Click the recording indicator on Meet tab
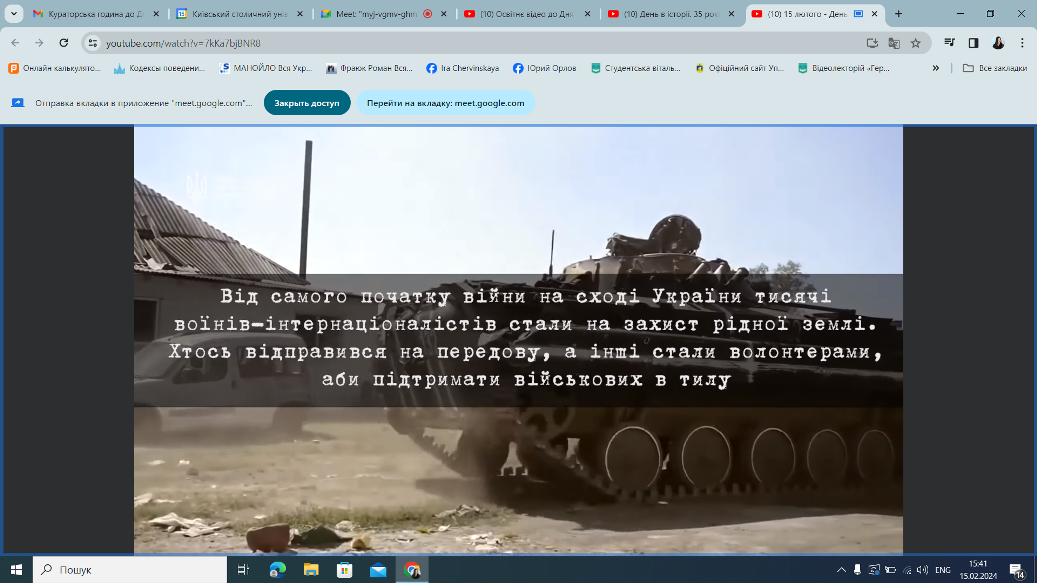Viewport: 1037px width, 583px height. [x=428, y=13]
